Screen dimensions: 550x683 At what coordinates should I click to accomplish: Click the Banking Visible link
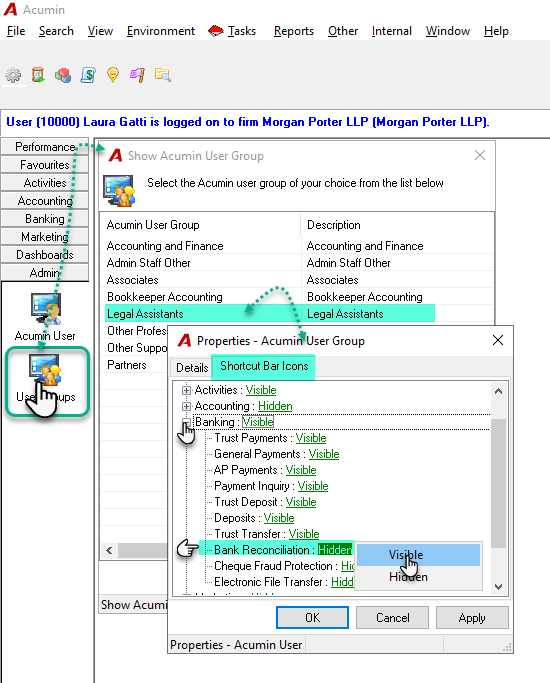[x=258, y=422]
